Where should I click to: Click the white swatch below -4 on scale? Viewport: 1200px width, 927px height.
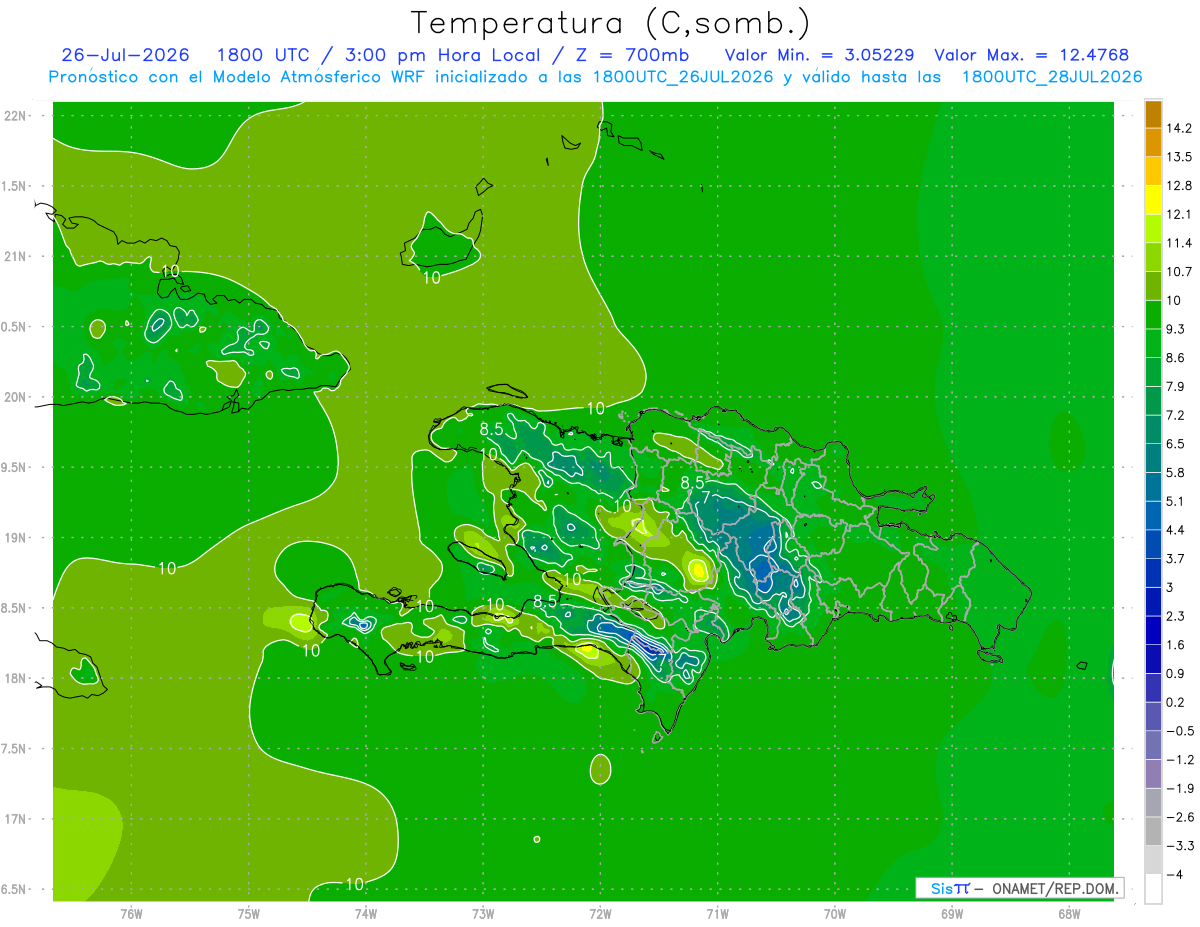[1153, 889]
